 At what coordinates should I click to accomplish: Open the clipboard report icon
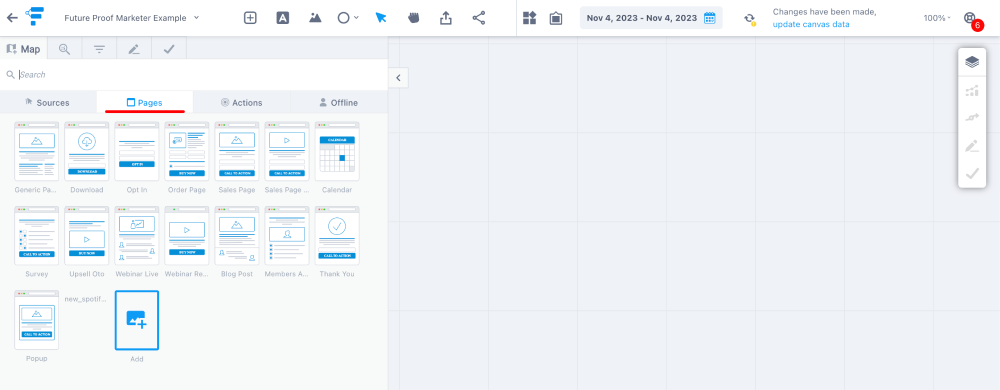click(555, 18)
